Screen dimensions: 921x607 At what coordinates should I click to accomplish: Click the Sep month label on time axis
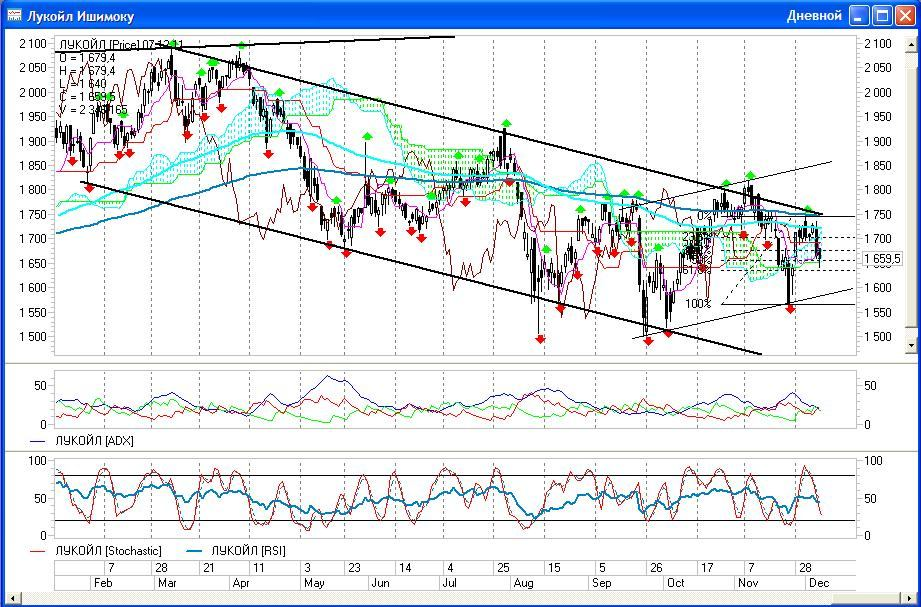[x=602, y=583]
